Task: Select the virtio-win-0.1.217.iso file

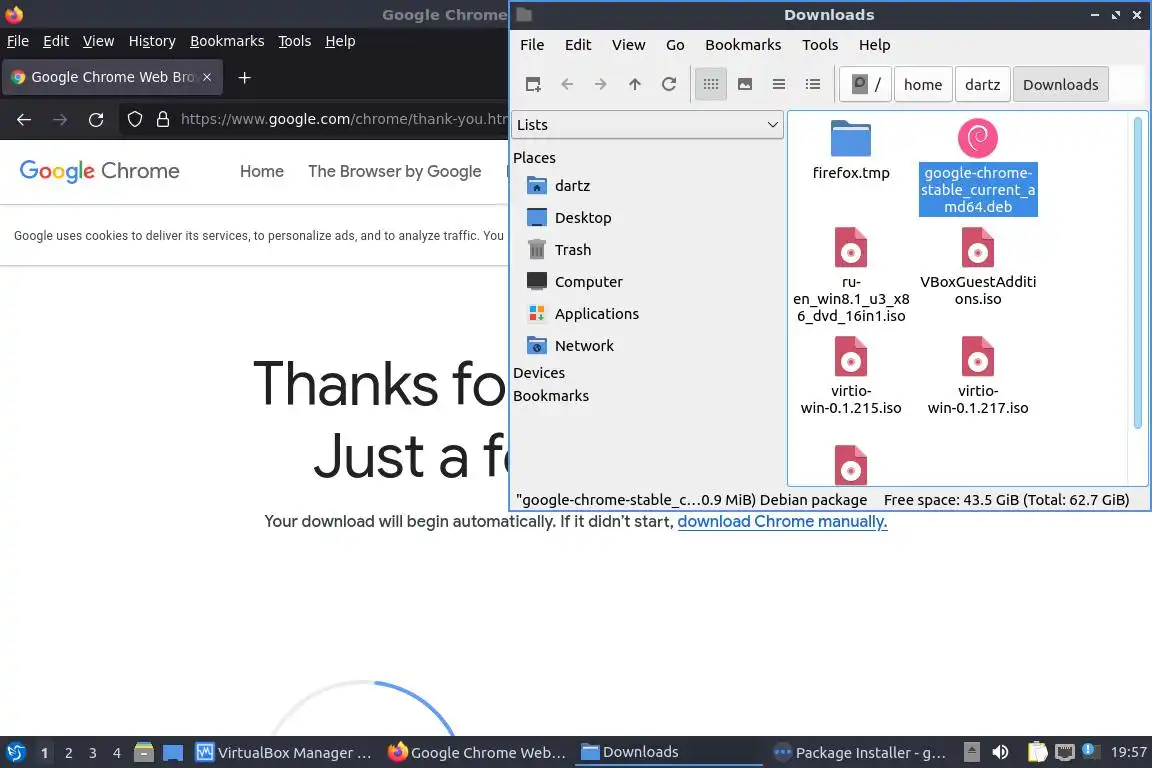Action: pyautogui.click(x=978, y=376)
